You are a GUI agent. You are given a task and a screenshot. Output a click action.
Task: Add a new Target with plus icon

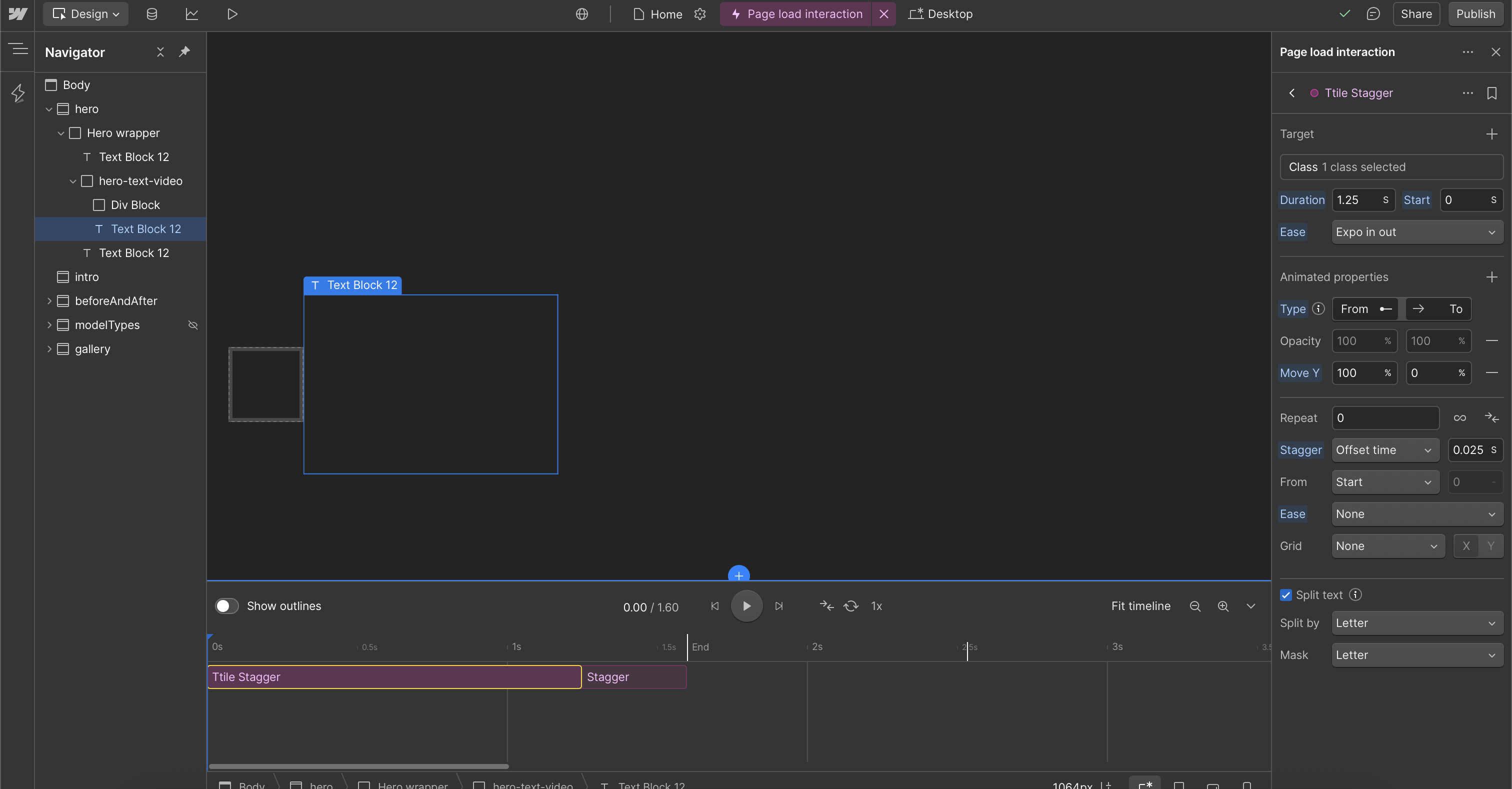point(1491,134)
